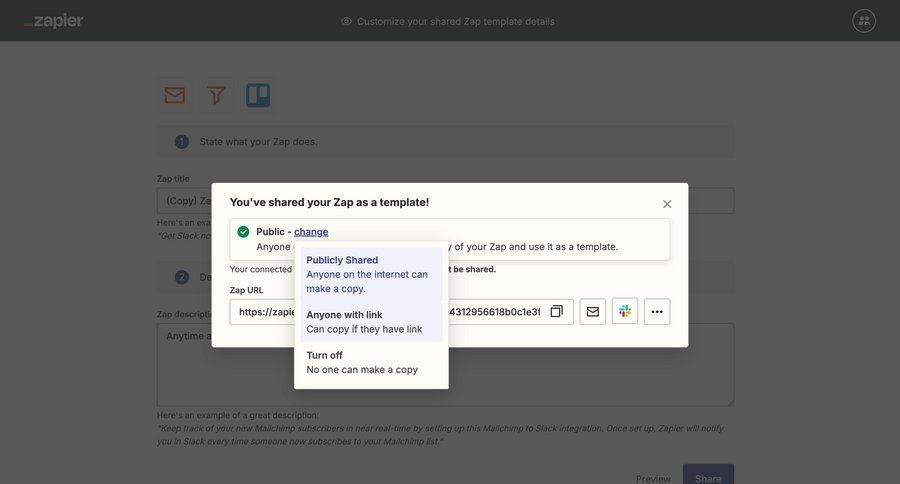Close the shared template dialog
This screenshot has height=484, width=900.
click(x=667, y=204)
